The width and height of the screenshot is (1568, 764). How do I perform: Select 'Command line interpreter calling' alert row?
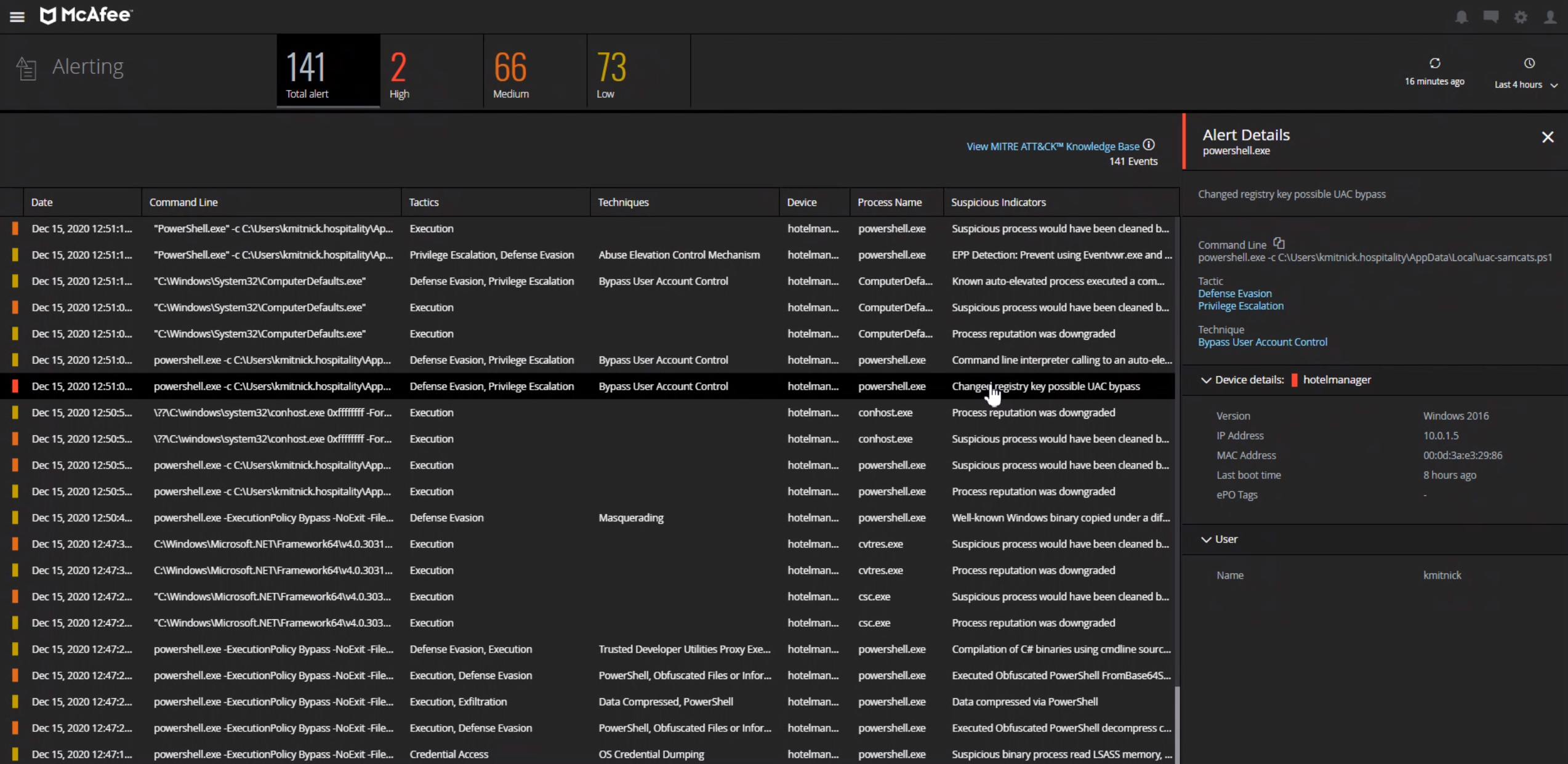(x=588, y=360)
